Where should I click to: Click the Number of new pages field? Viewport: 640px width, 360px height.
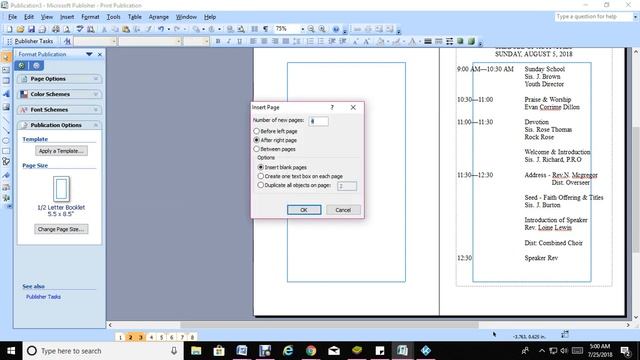tap(318, 121)
